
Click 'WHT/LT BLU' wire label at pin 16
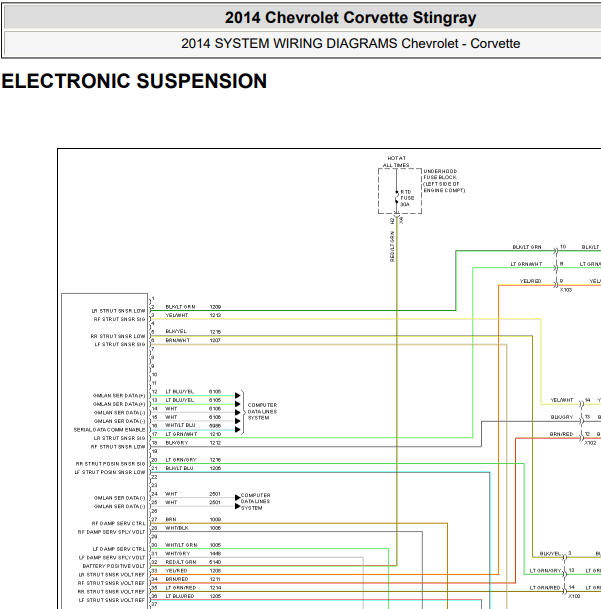click(180, 425)
